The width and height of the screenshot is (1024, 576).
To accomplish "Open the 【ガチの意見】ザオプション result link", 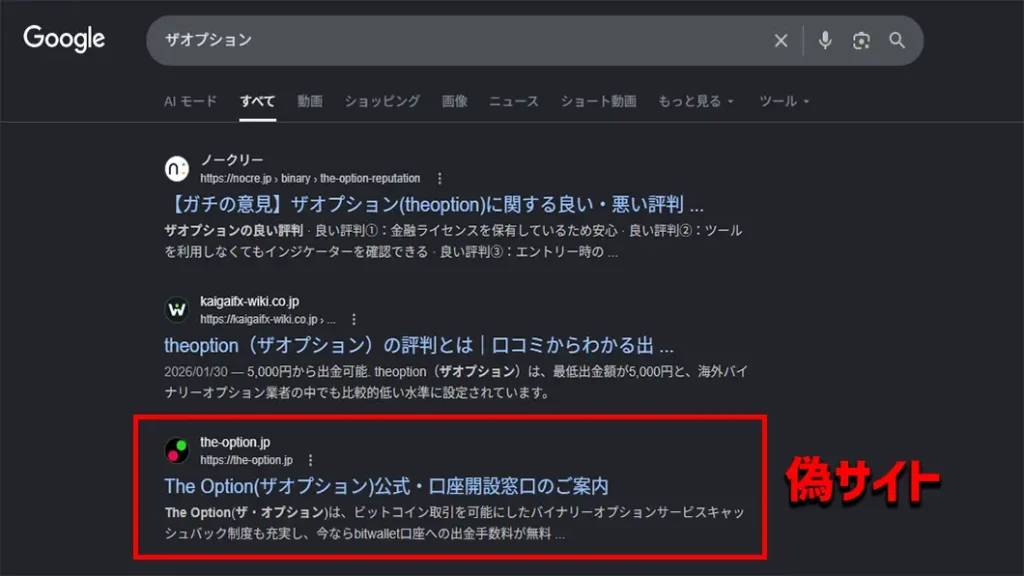I will click(x=434, y=204).
